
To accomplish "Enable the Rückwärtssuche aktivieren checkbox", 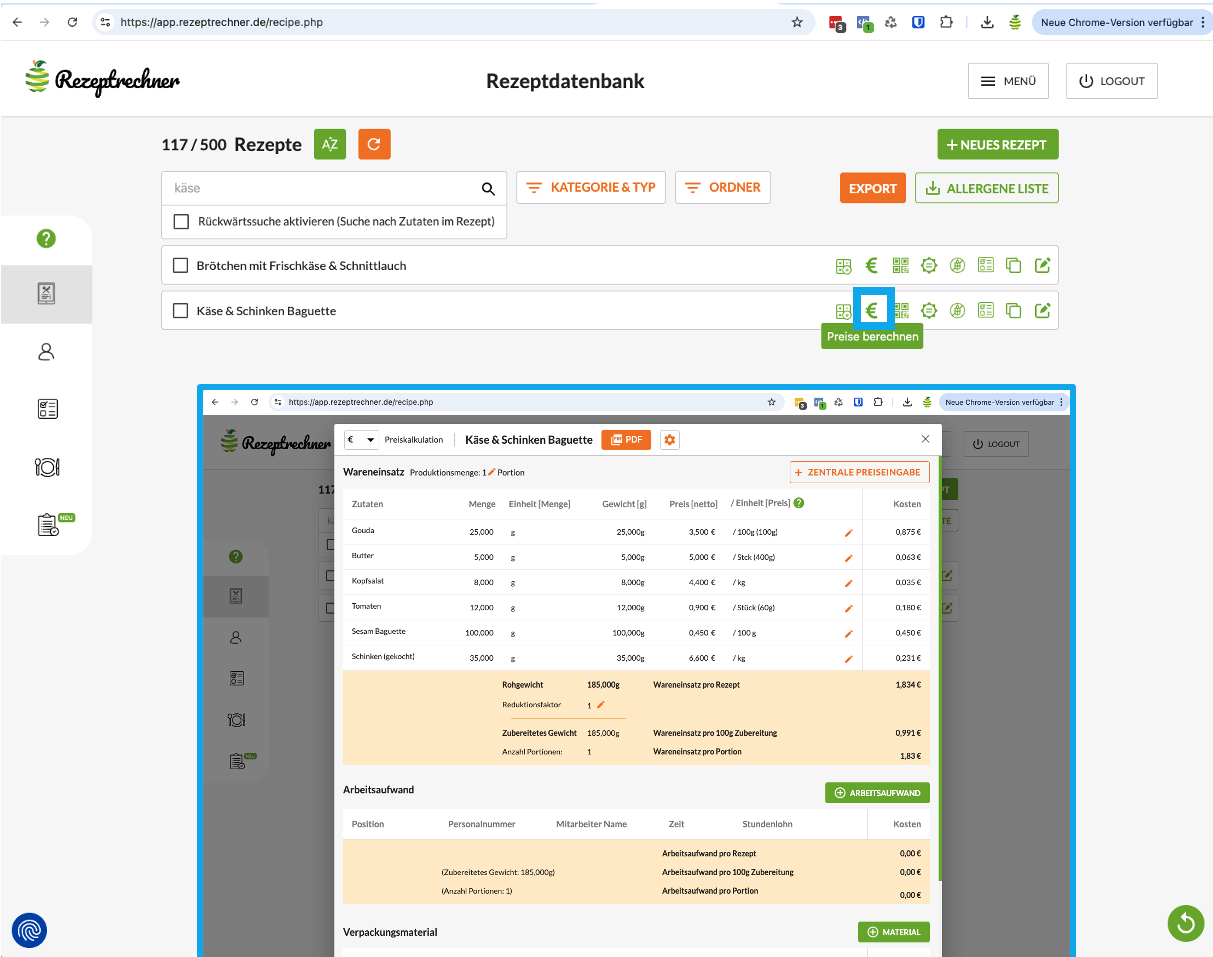I will pyautogui.click(x=181, y=222).
